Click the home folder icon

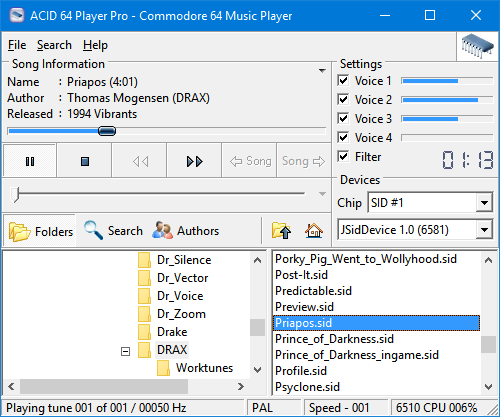(314, 230)
